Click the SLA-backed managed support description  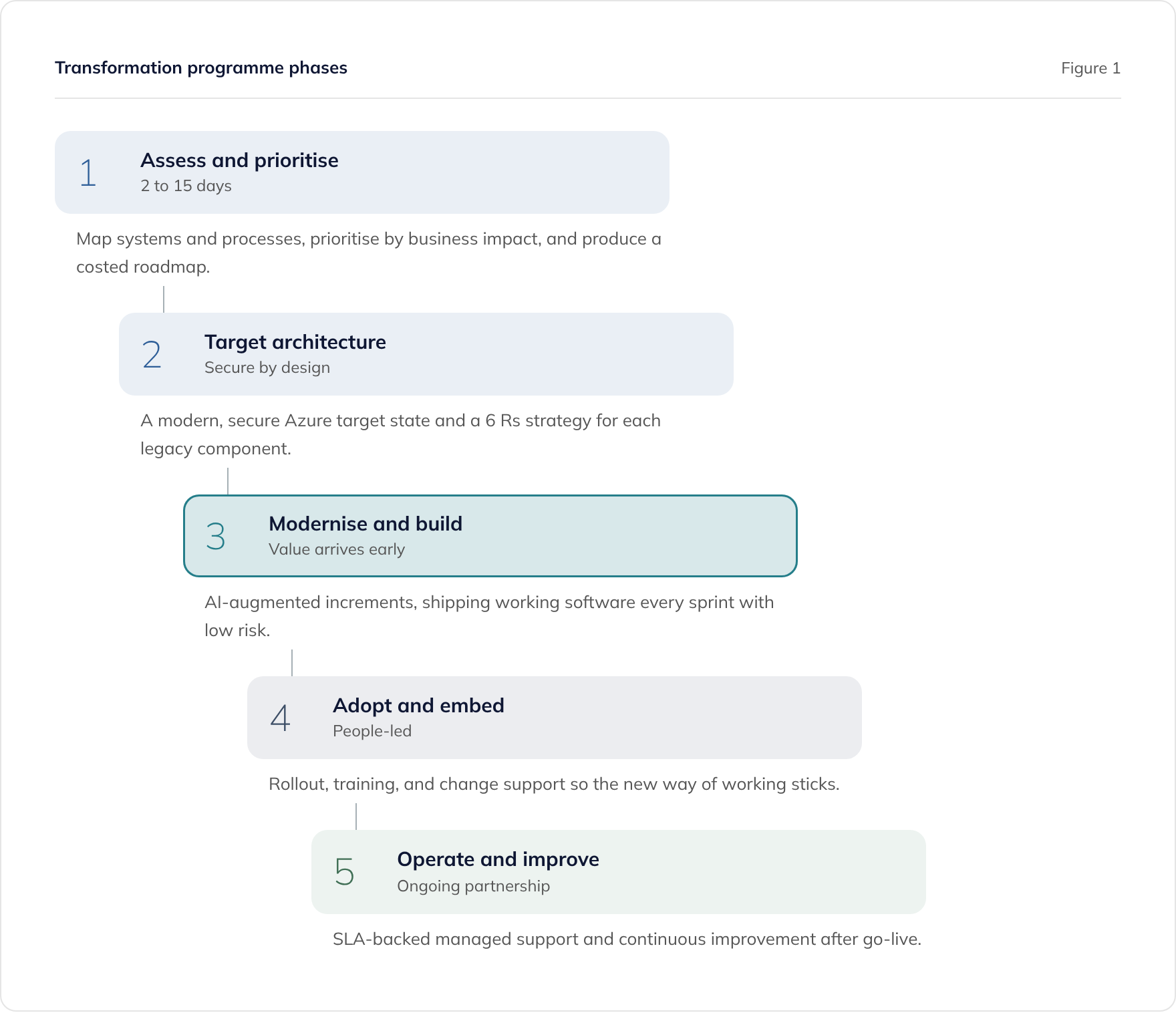627,939
